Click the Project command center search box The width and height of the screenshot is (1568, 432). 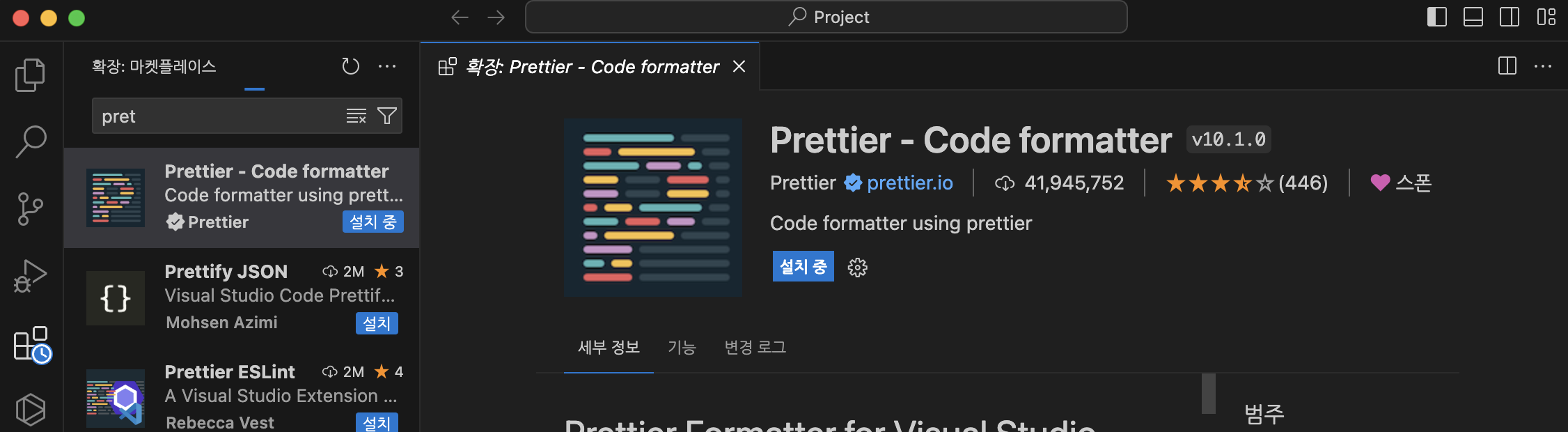click(826, 17)
